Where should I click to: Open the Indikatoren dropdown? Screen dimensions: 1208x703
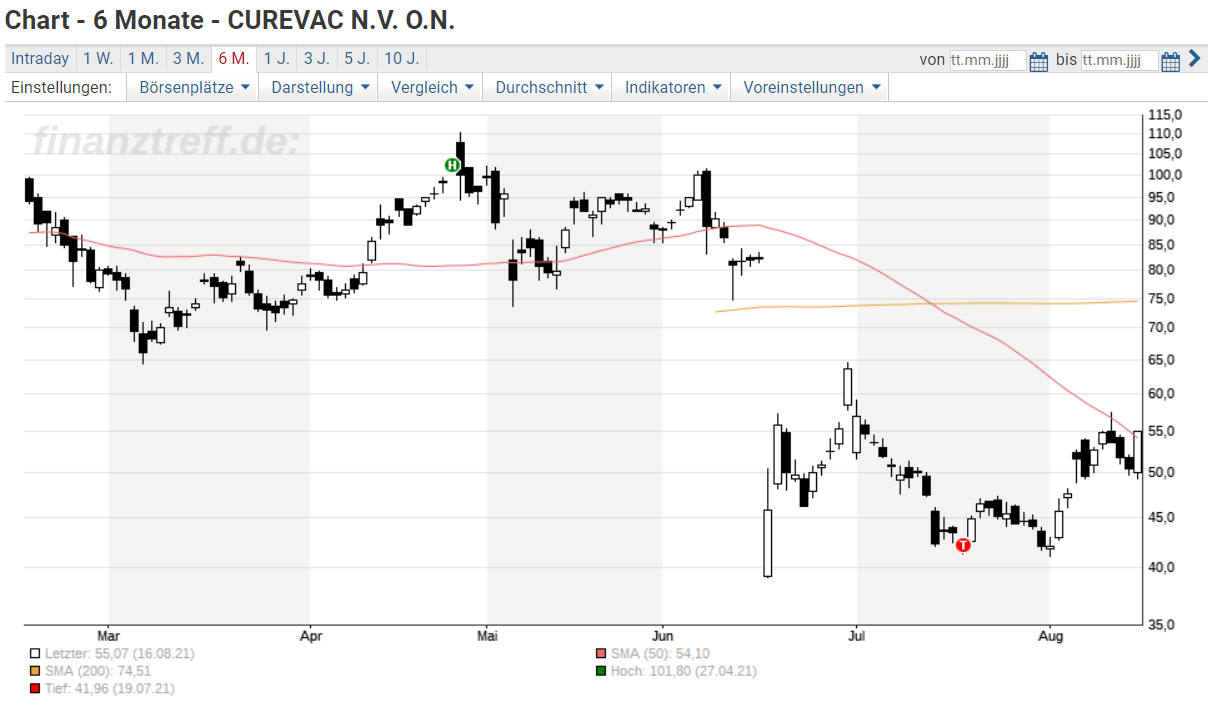pyautogui.click(x=673, y=87)
